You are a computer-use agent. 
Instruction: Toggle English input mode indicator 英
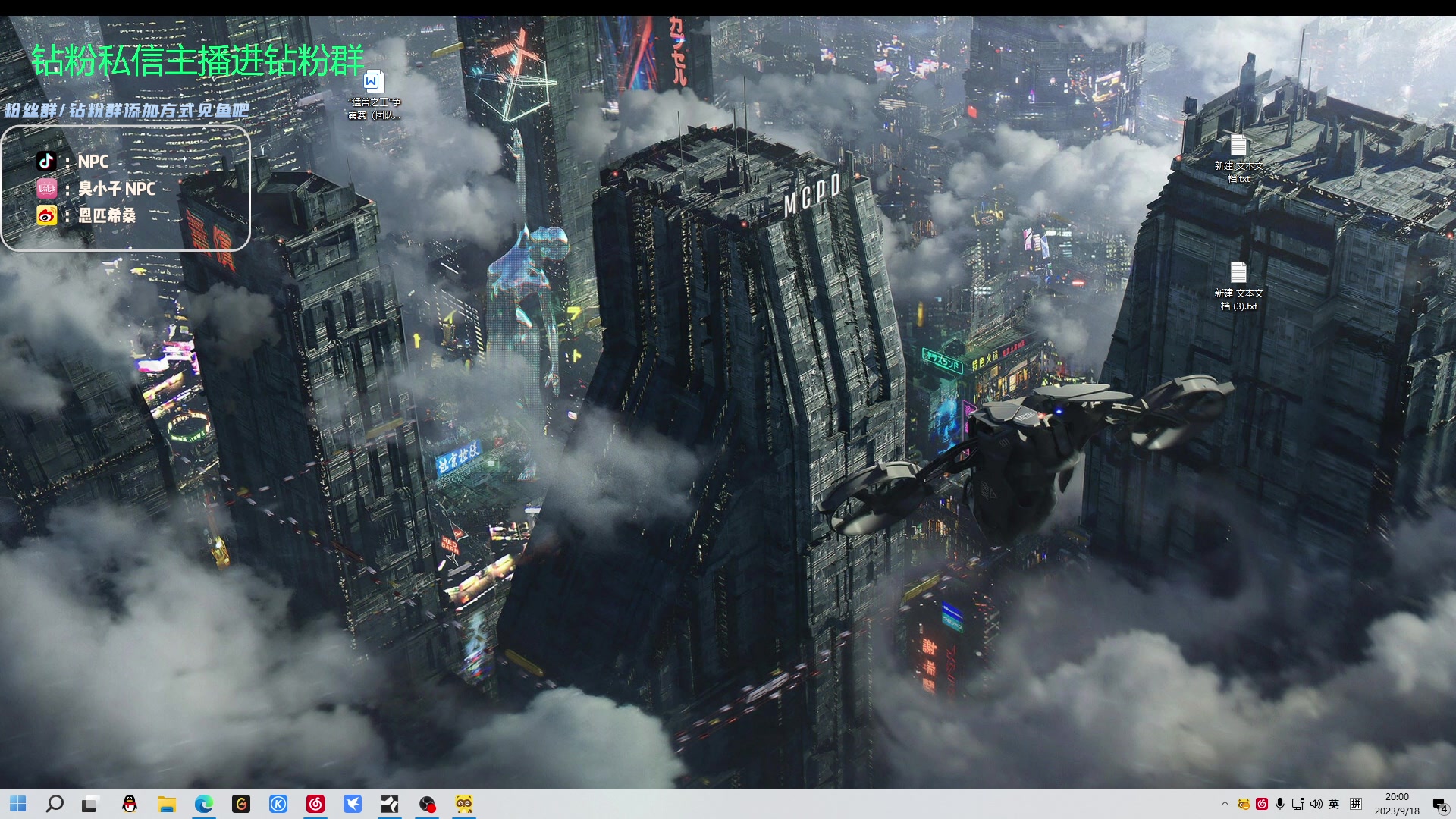tap(1334, 804)
